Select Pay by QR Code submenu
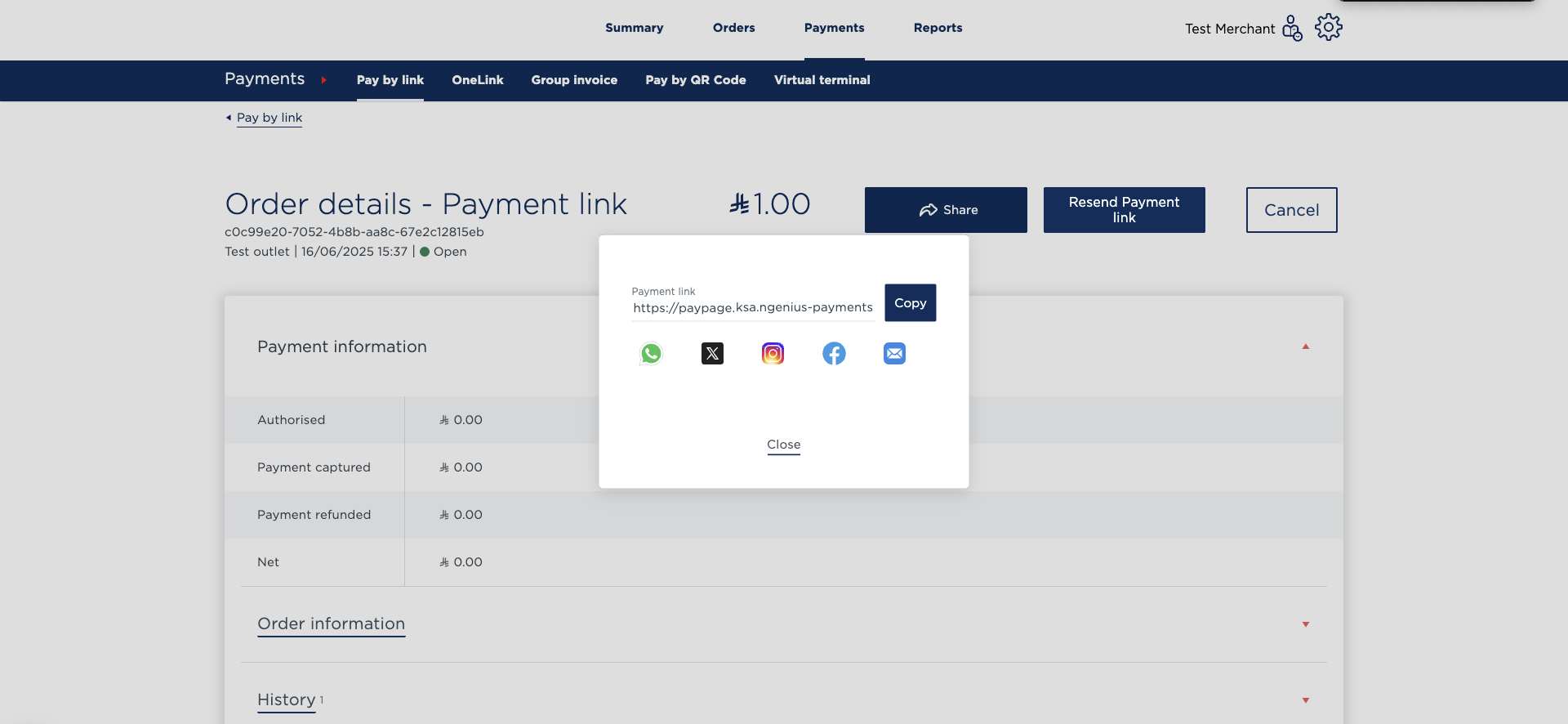This screenshot has width=1568, height=724. click(x=696, y=80)
